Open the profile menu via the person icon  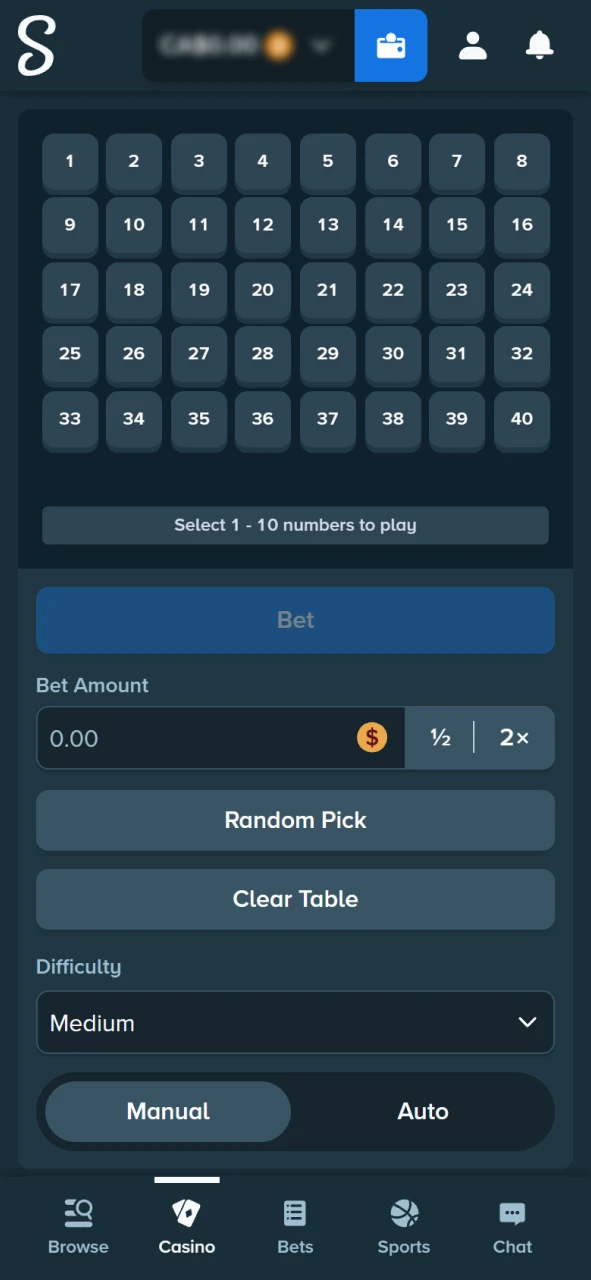click(472, 45)
